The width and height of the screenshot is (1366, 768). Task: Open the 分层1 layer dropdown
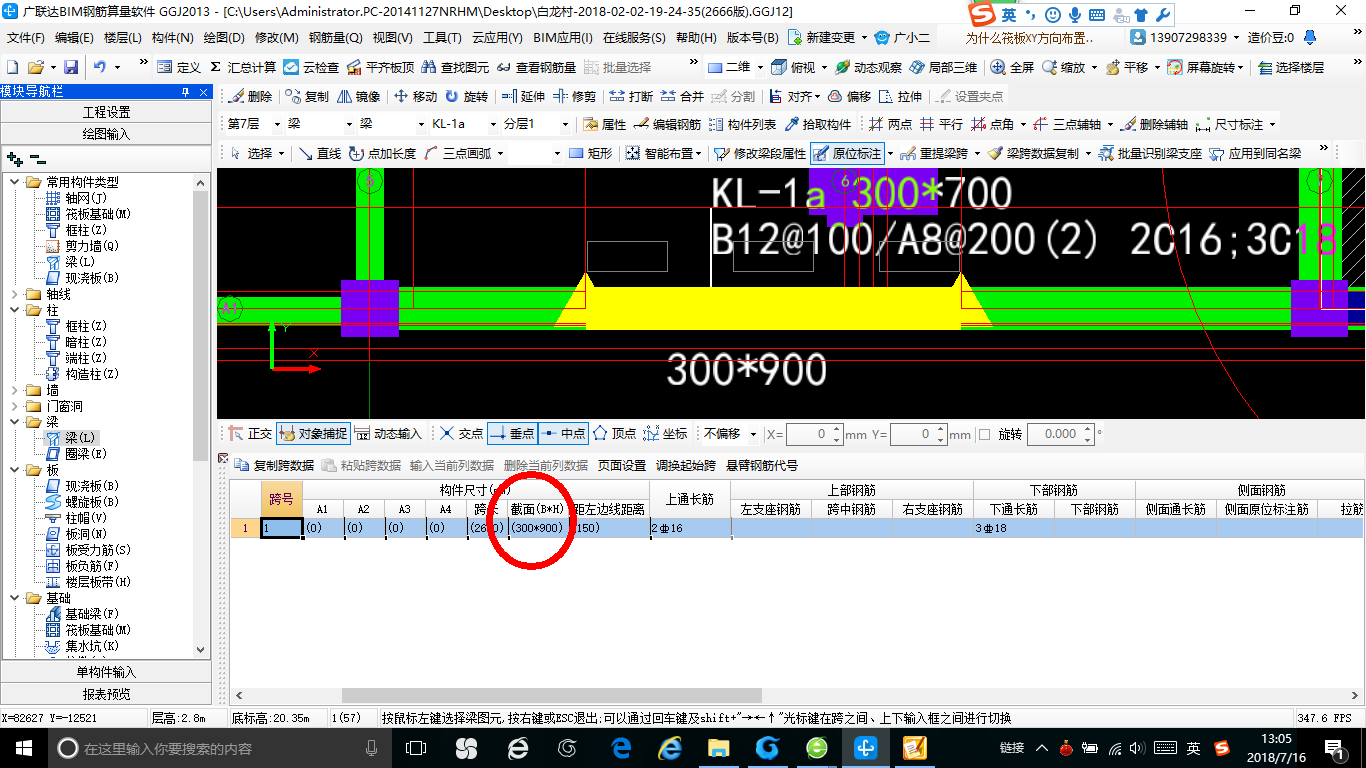tap(565, 125)
